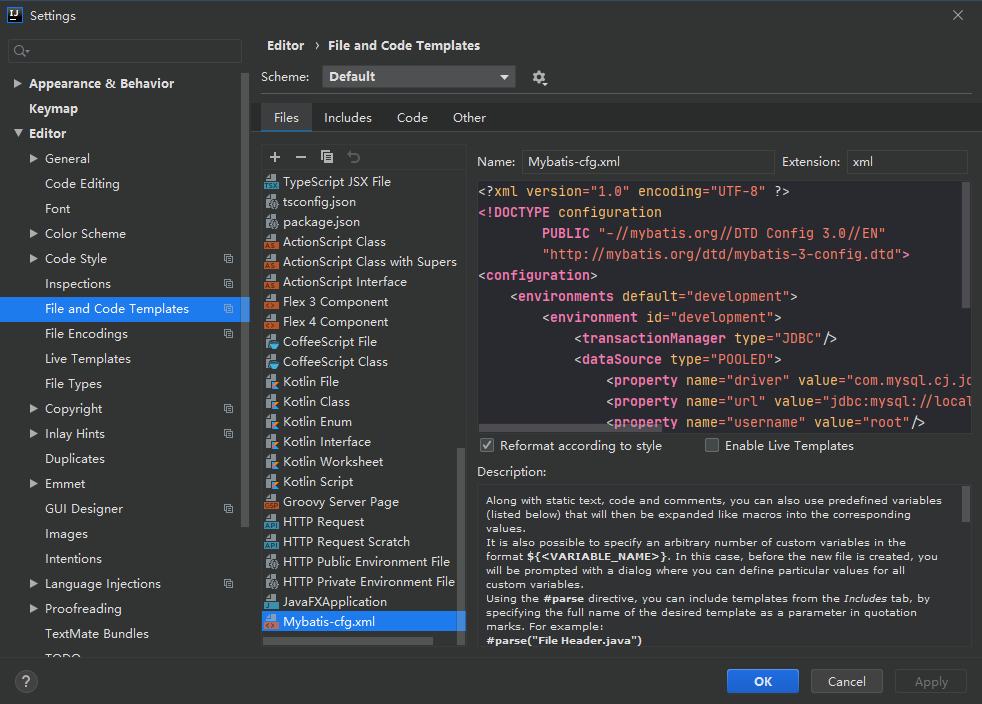Select the tsconfig.json template icon
Screen dimensions: 982x704
click(x=271, y=202)
